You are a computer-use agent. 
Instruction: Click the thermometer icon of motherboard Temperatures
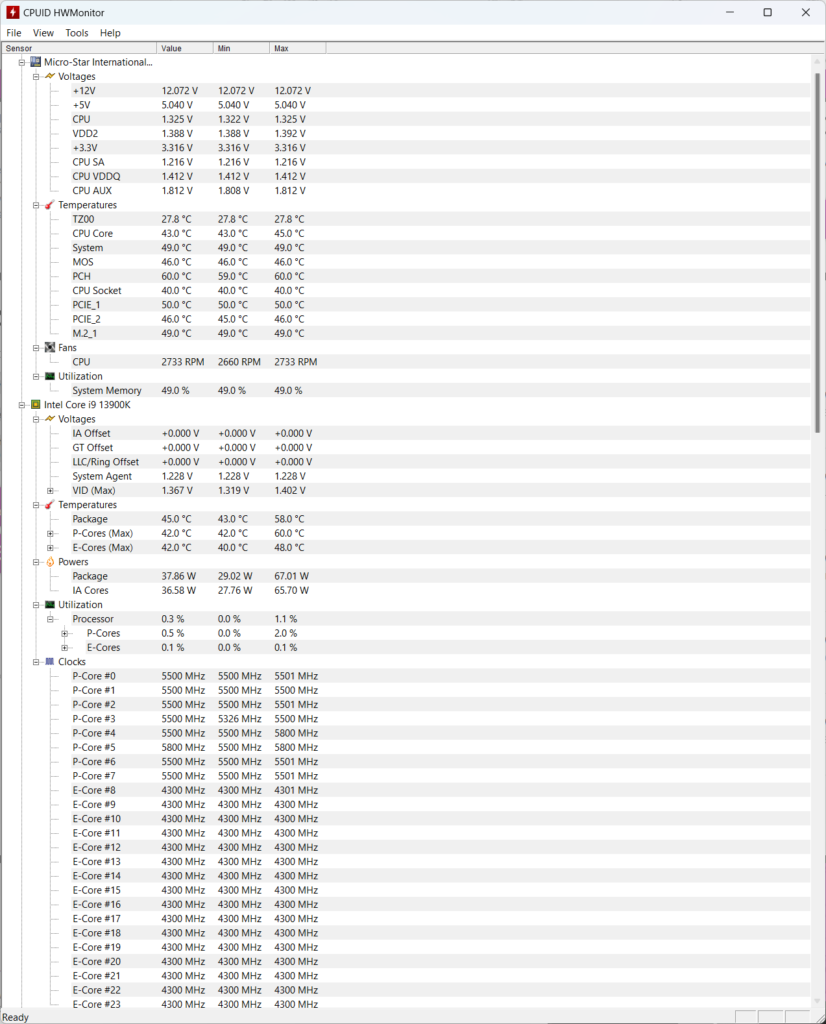pyautogui.click(x=50, y=205)
